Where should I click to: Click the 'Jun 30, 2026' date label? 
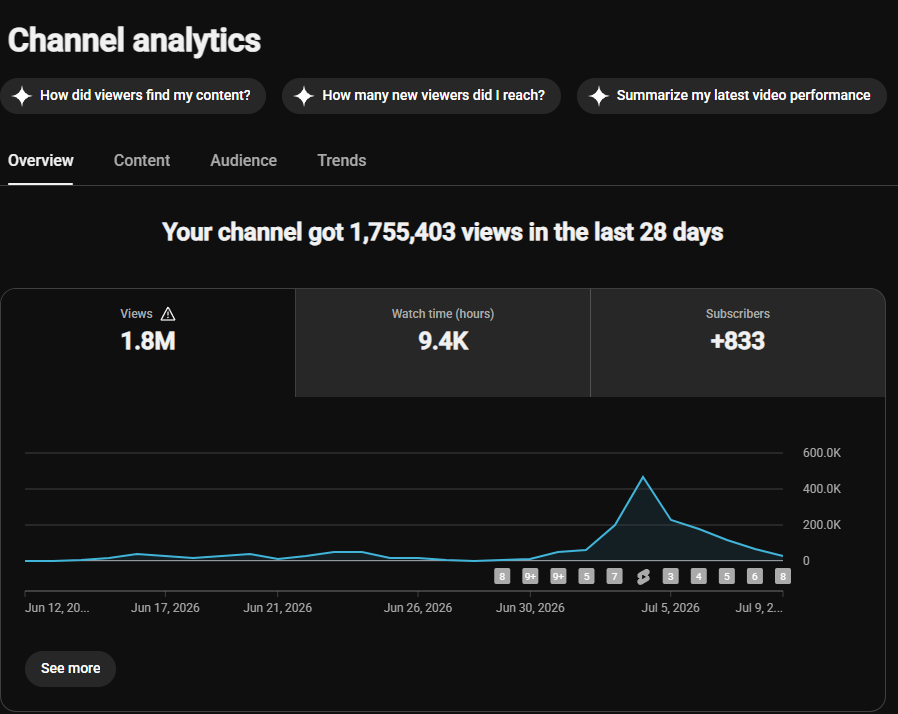click(530, 608)
